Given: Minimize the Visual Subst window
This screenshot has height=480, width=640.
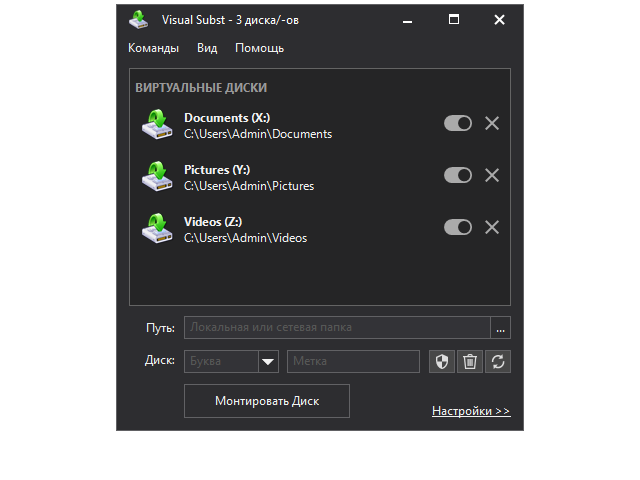Looking at the screenshot, I should click(407, 20).
